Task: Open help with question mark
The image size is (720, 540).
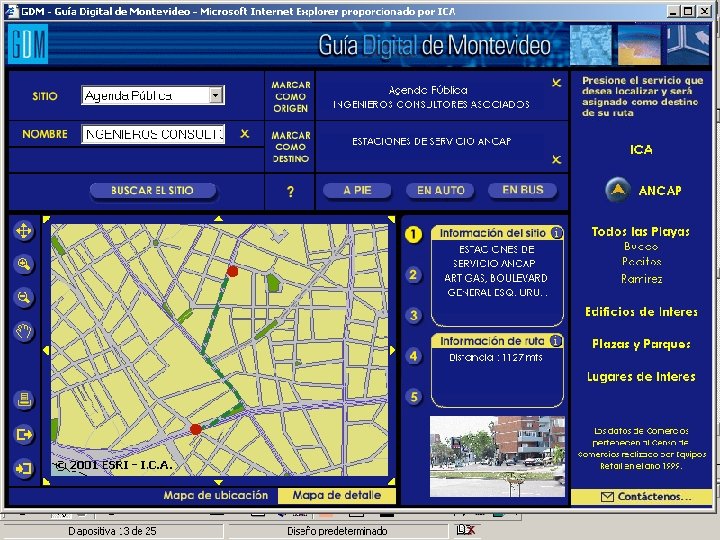Action: click(x=290, y=191)
